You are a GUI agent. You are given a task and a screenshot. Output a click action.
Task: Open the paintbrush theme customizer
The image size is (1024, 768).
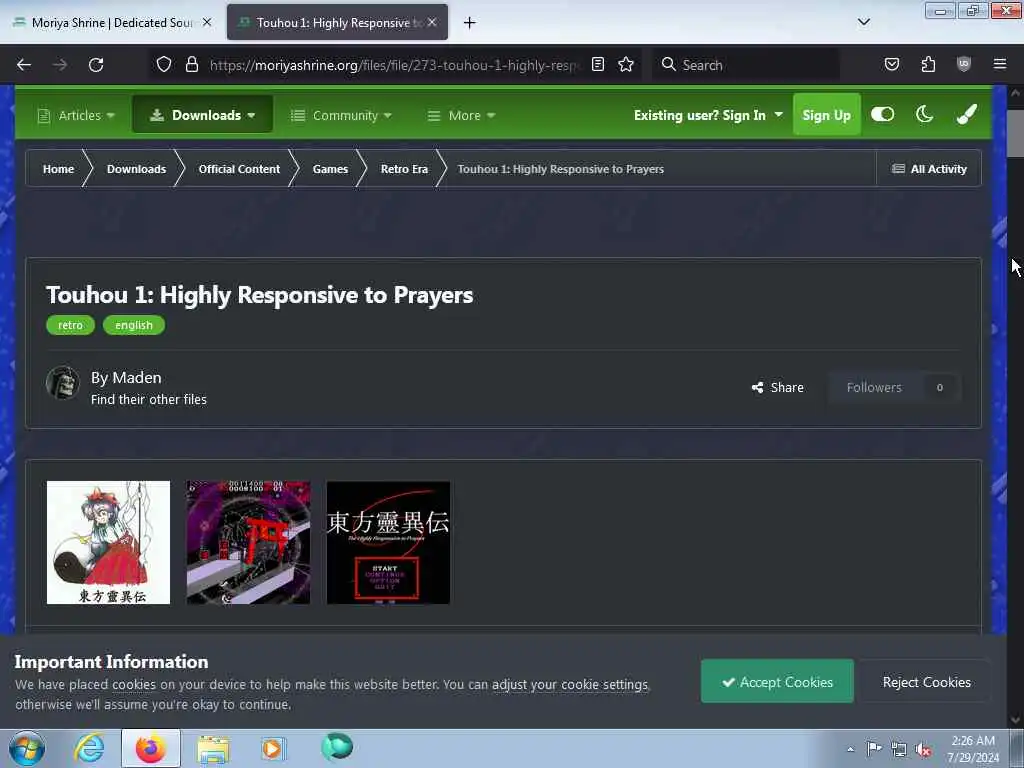click(967, 114)
